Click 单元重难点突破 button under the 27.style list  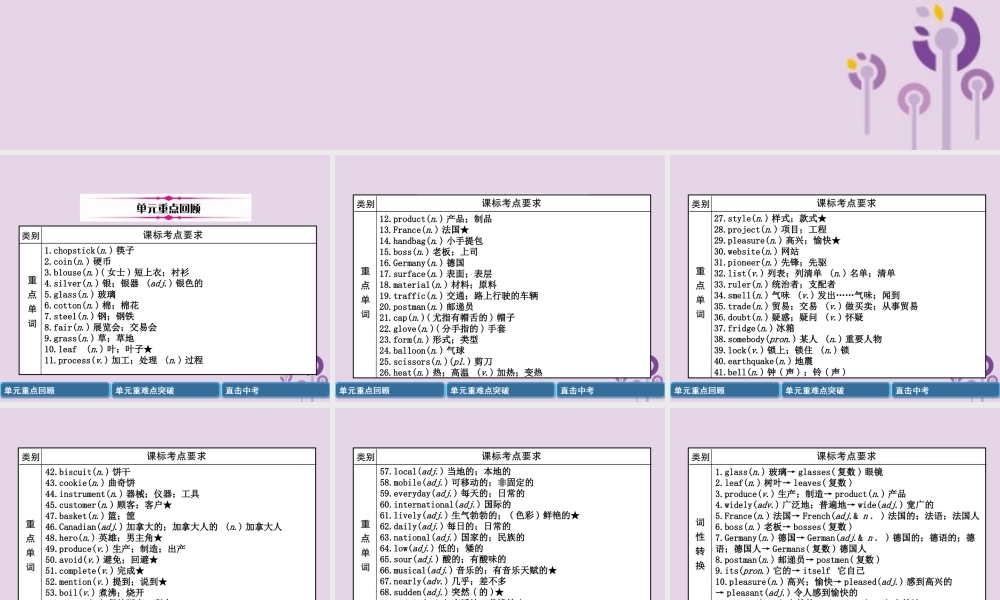pyautogui.click(x=835, y=390)
